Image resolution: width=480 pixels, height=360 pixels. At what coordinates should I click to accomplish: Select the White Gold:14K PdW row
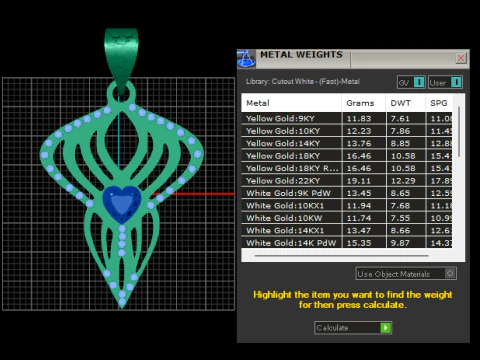[347, 243]
